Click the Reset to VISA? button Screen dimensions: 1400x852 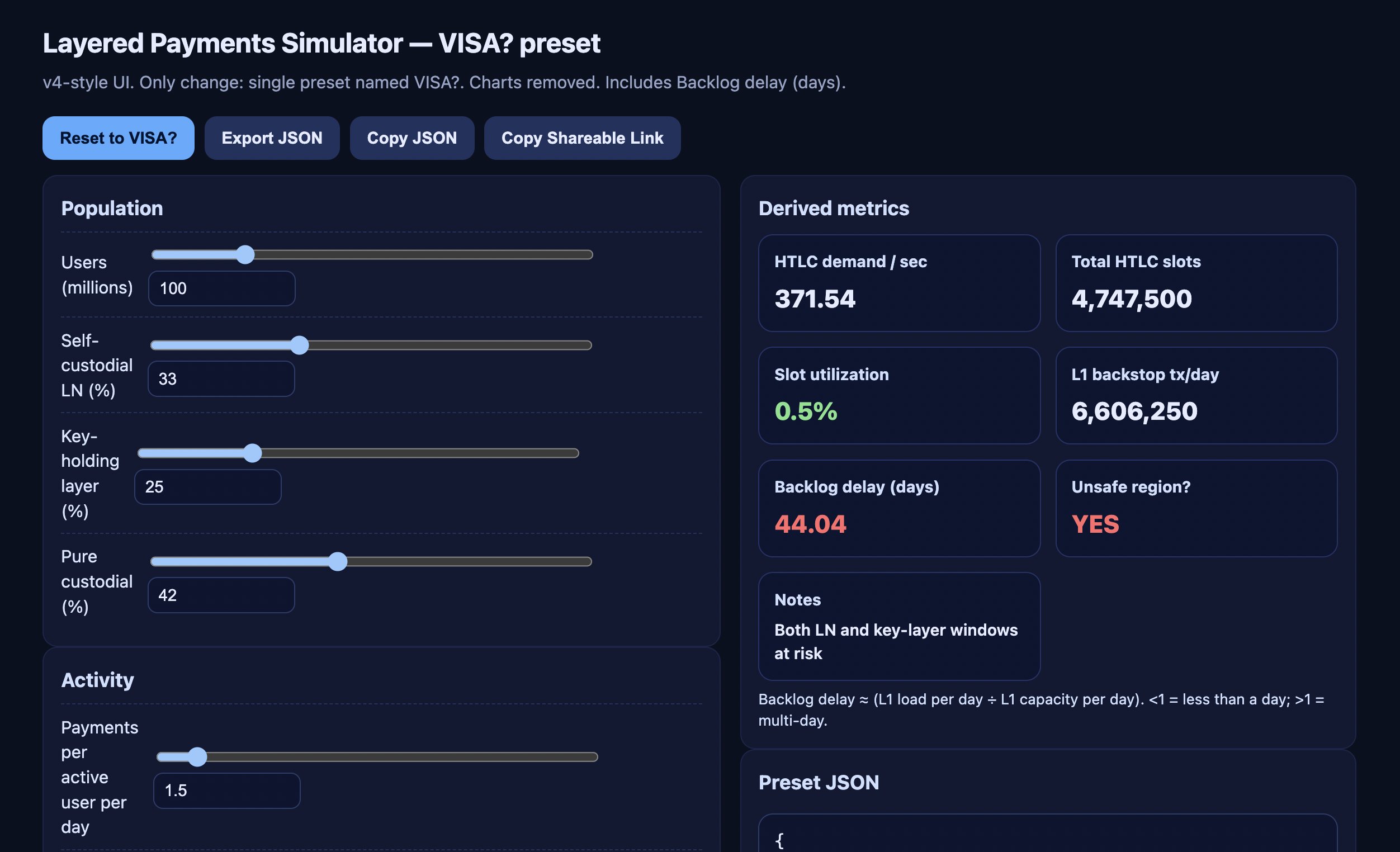coord(118,138)
